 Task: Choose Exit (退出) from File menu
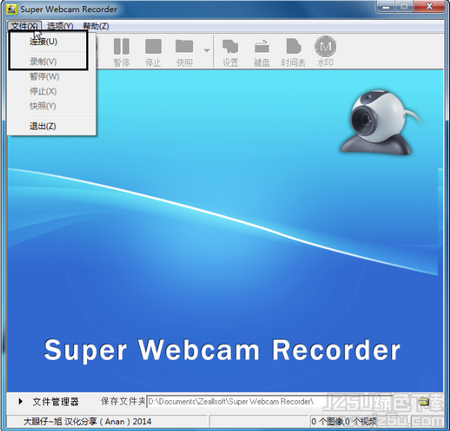(52, 126)
